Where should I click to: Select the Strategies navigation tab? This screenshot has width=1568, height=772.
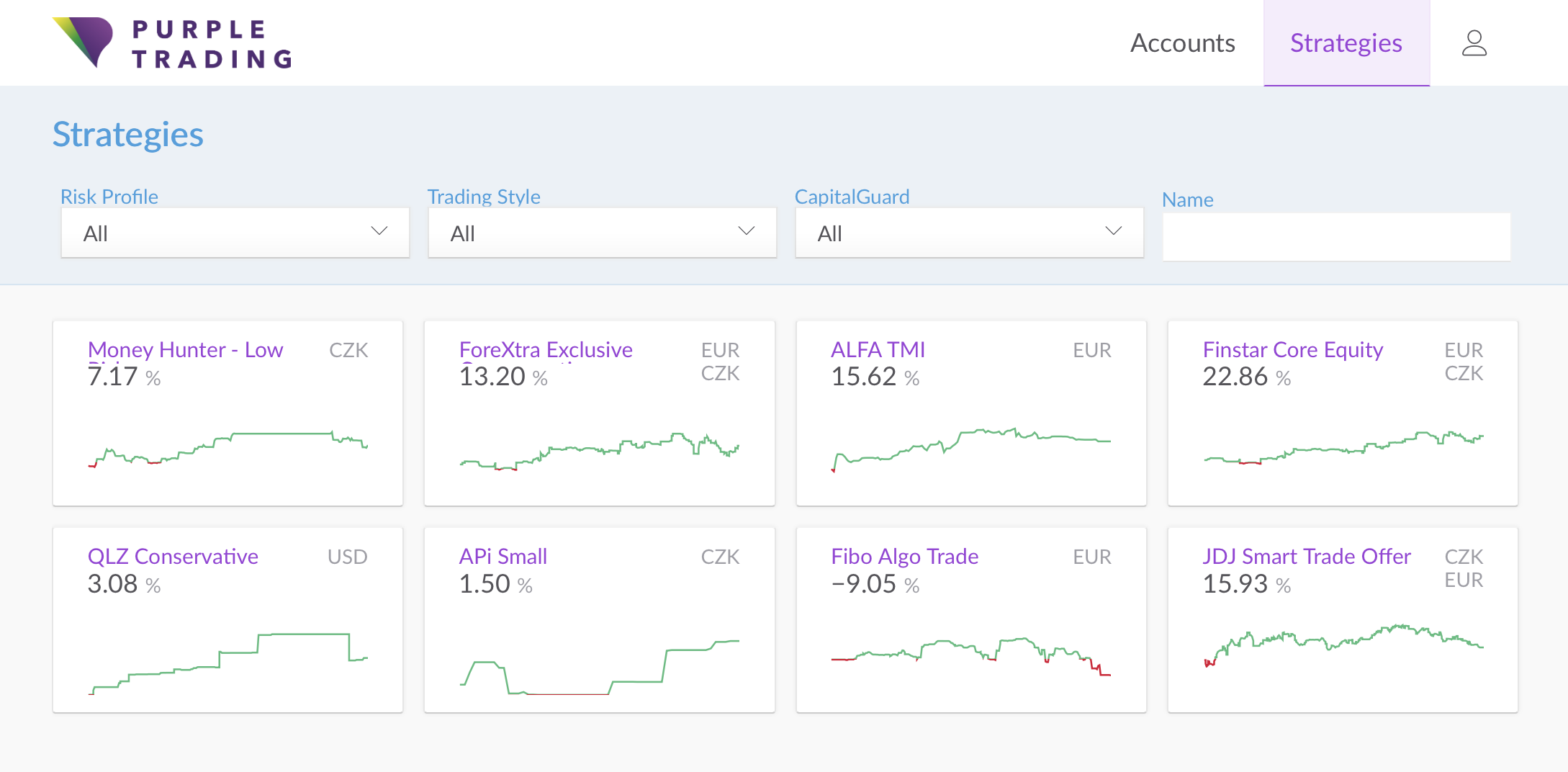pos(1346,43)
